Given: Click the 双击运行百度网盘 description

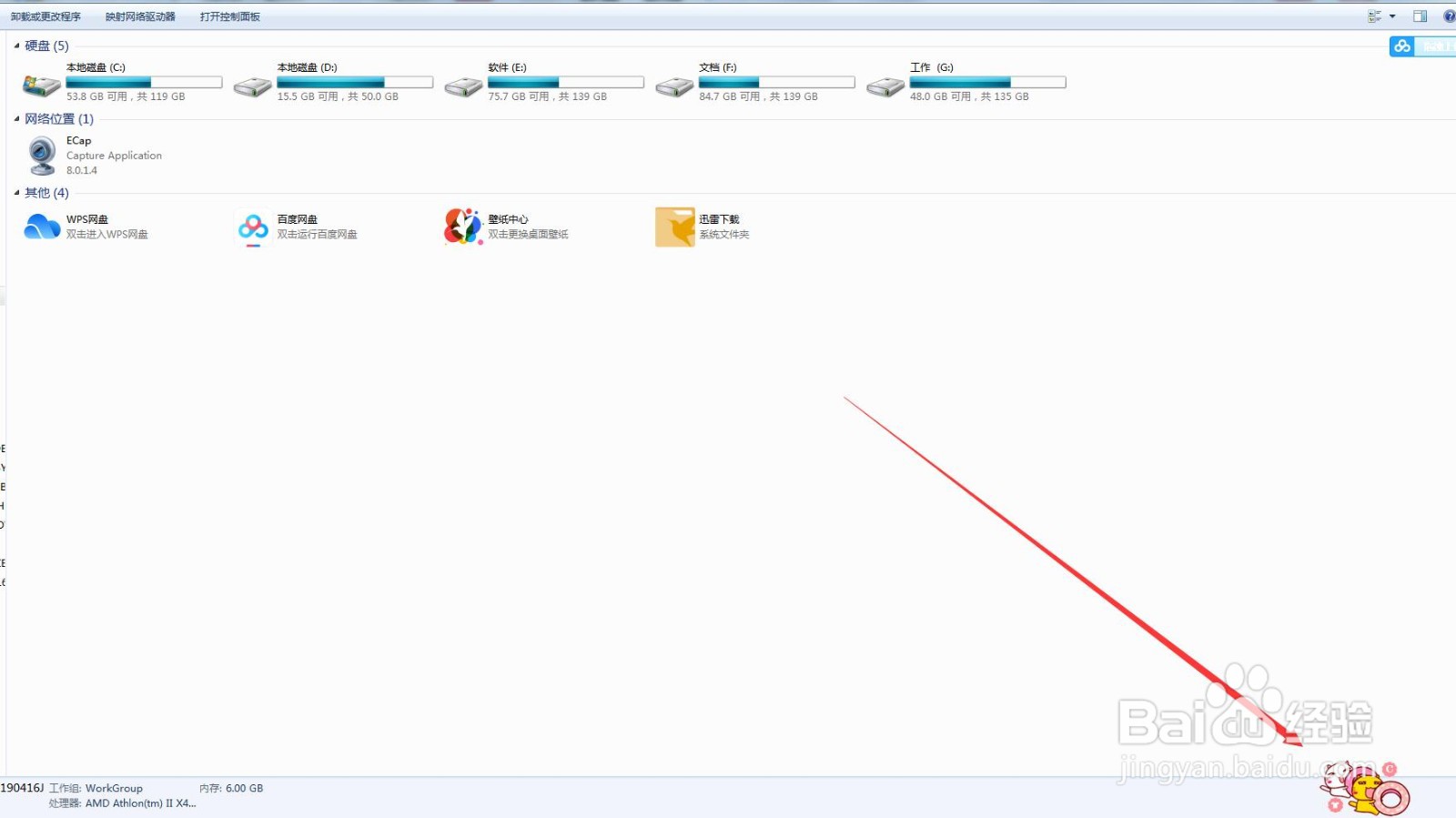Looking at the screenshot, I should pyautogui.click(x=317, y=234).
